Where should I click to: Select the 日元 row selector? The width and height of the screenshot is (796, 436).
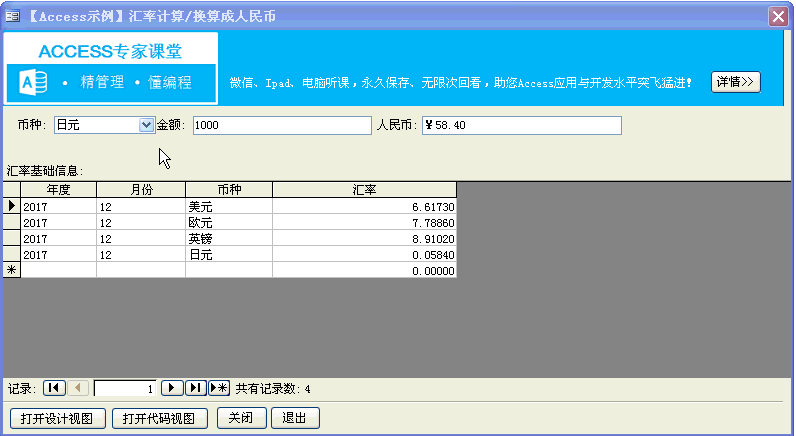pos(12,254)
